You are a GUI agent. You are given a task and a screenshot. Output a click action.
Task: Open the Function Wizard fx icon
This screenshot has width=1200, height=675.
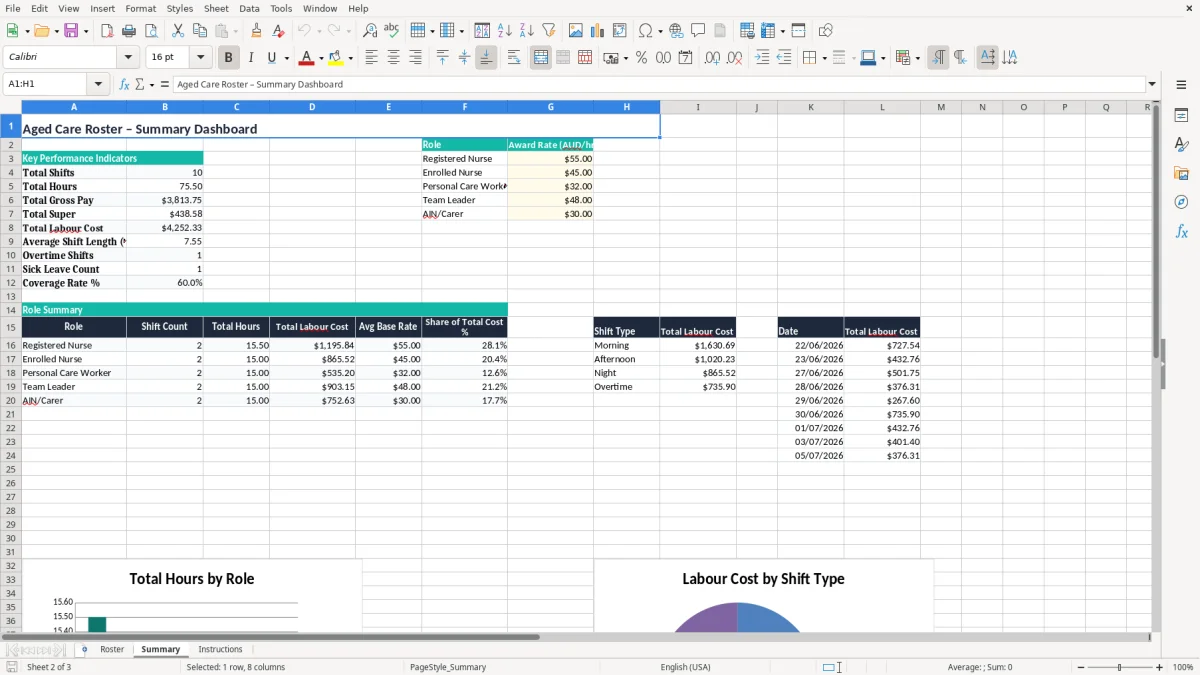pos(125,84)
